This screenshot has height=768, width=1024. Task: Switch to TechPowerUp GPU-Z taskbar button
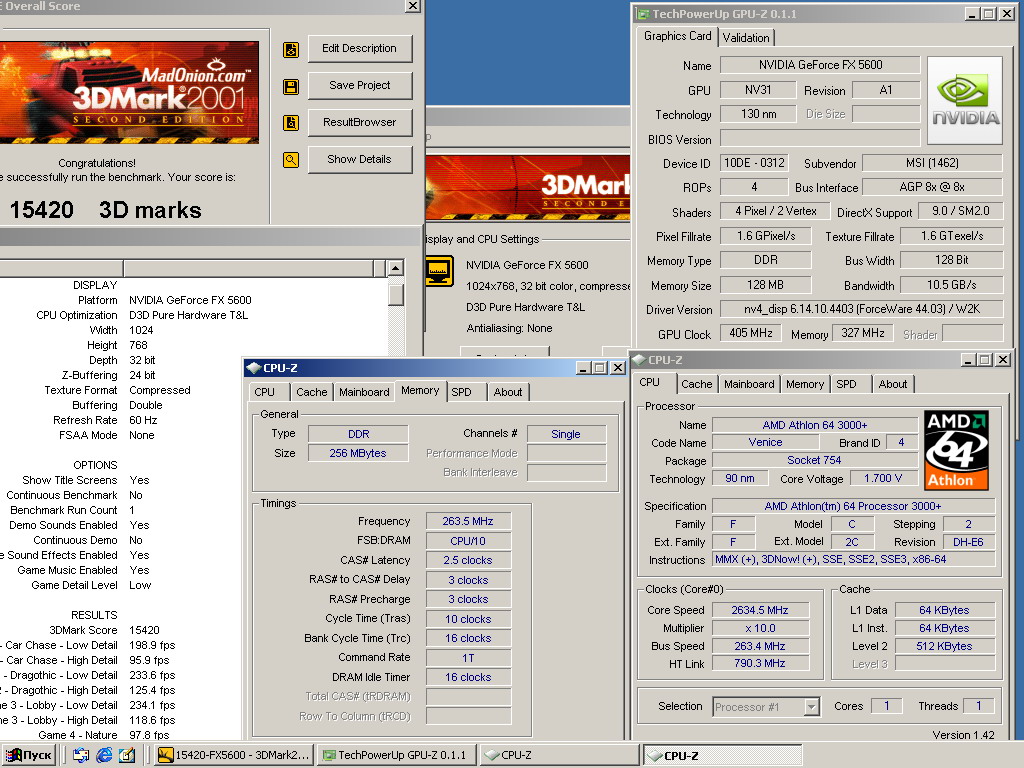pos(396,755)
